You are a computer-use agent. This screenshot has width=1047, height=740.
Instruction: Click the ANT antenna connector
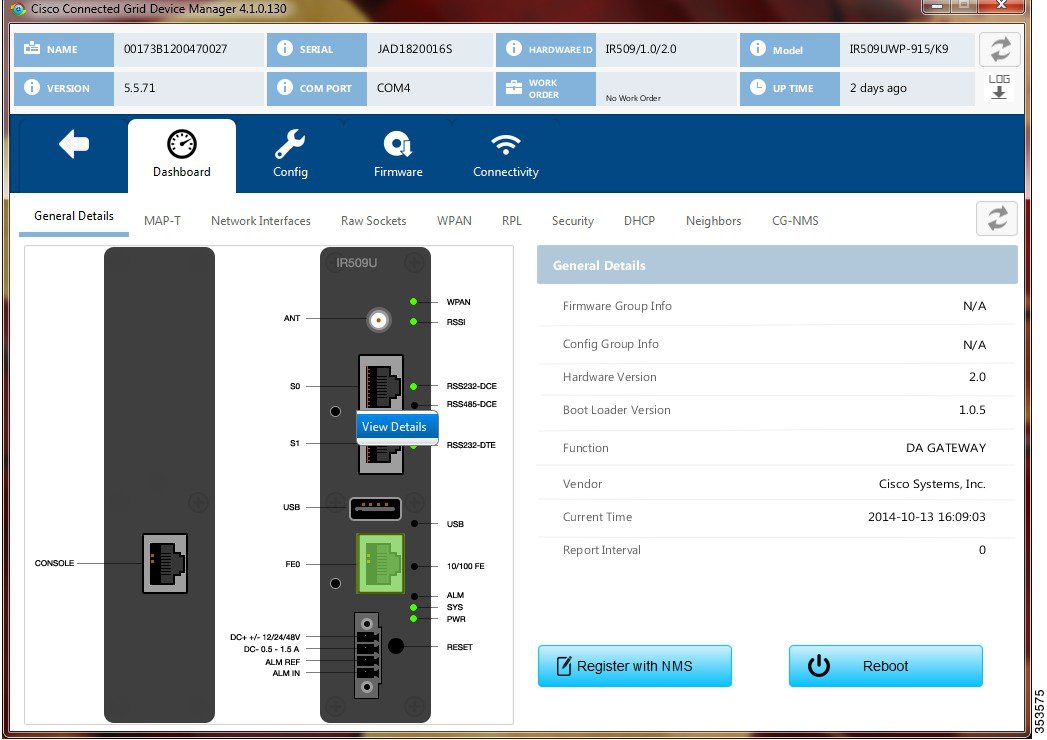click(x=379, y=320)
